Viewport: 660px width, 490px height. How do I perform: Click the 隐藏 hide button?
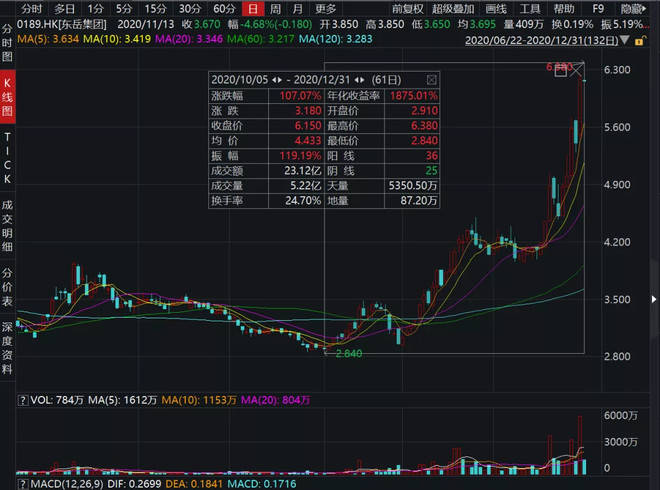tap(632, 8)
